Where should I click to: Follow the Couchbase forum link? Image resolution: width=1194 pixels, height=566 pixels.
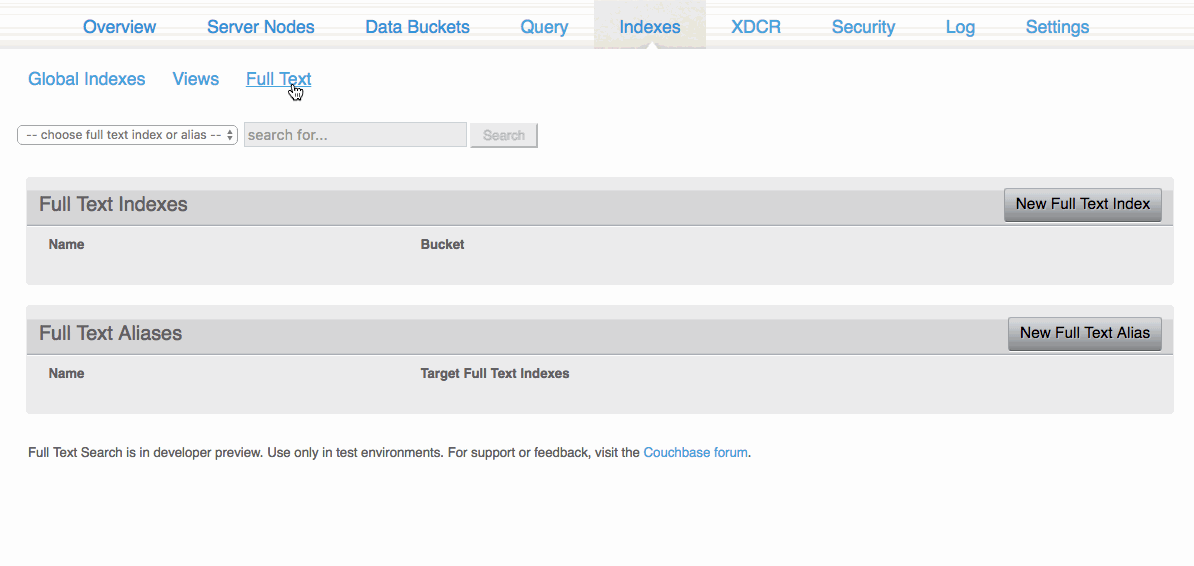click(x=695, y=452)
